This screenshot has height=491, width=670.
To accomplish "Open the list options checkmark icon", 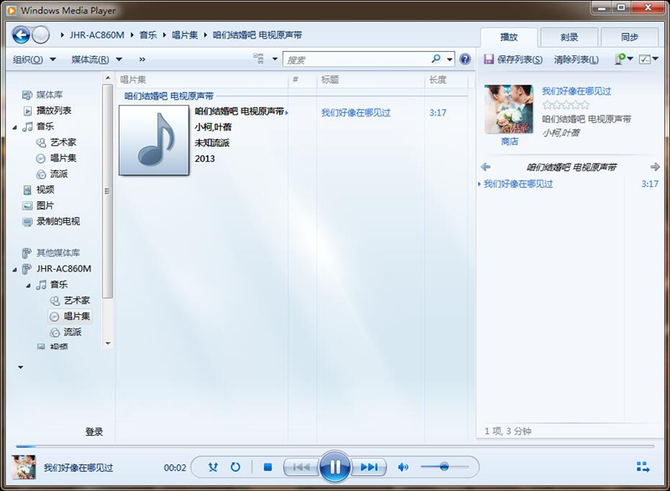I will pyautogui.click(x=645, y=59).
